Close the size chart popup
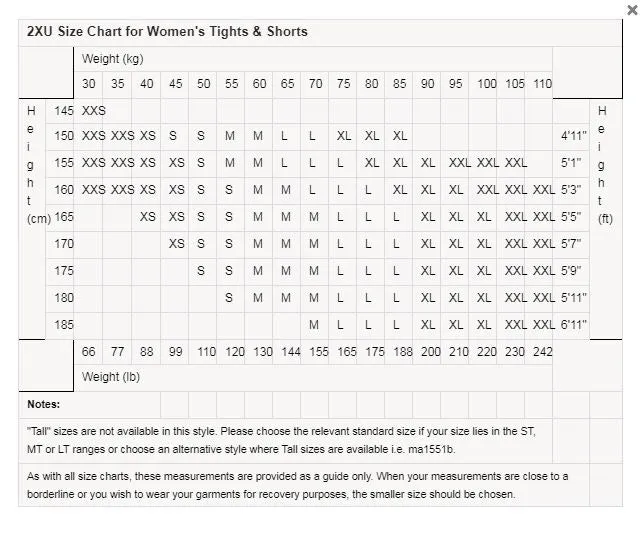 tap(631, 9)
